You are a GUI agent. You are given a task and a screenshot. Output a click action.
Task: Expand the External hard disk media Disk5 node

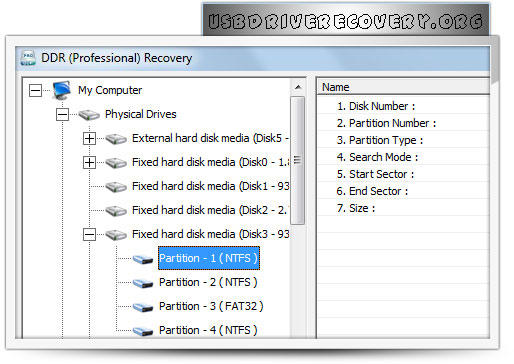[89, 139]
